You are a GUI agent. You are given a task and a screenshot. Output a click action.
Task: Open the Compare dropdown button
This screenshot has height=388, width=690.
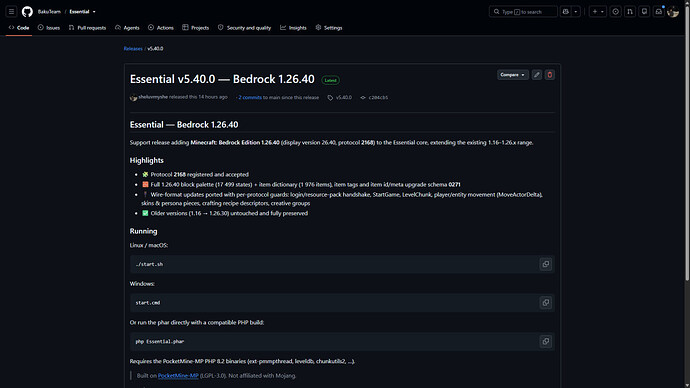(513, 75)
